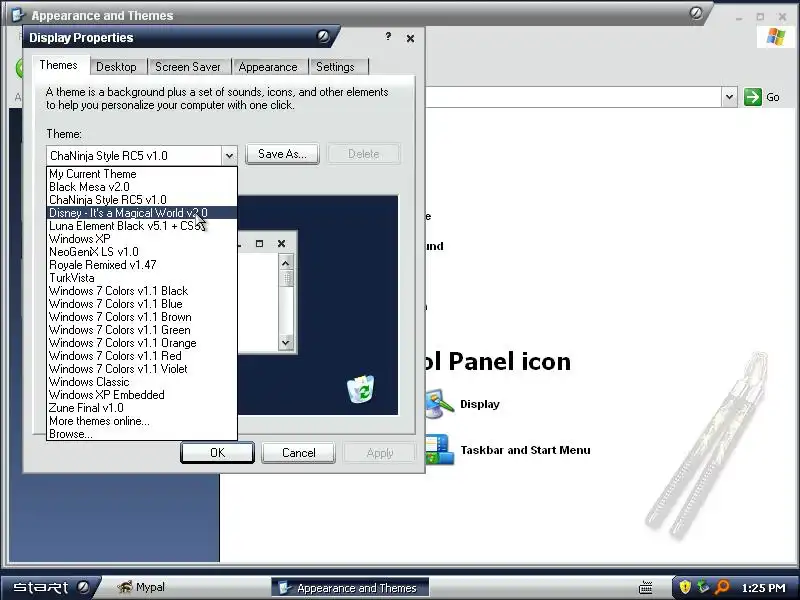
Task: Click the network icon in the system tray
Action: pos(703,587)
